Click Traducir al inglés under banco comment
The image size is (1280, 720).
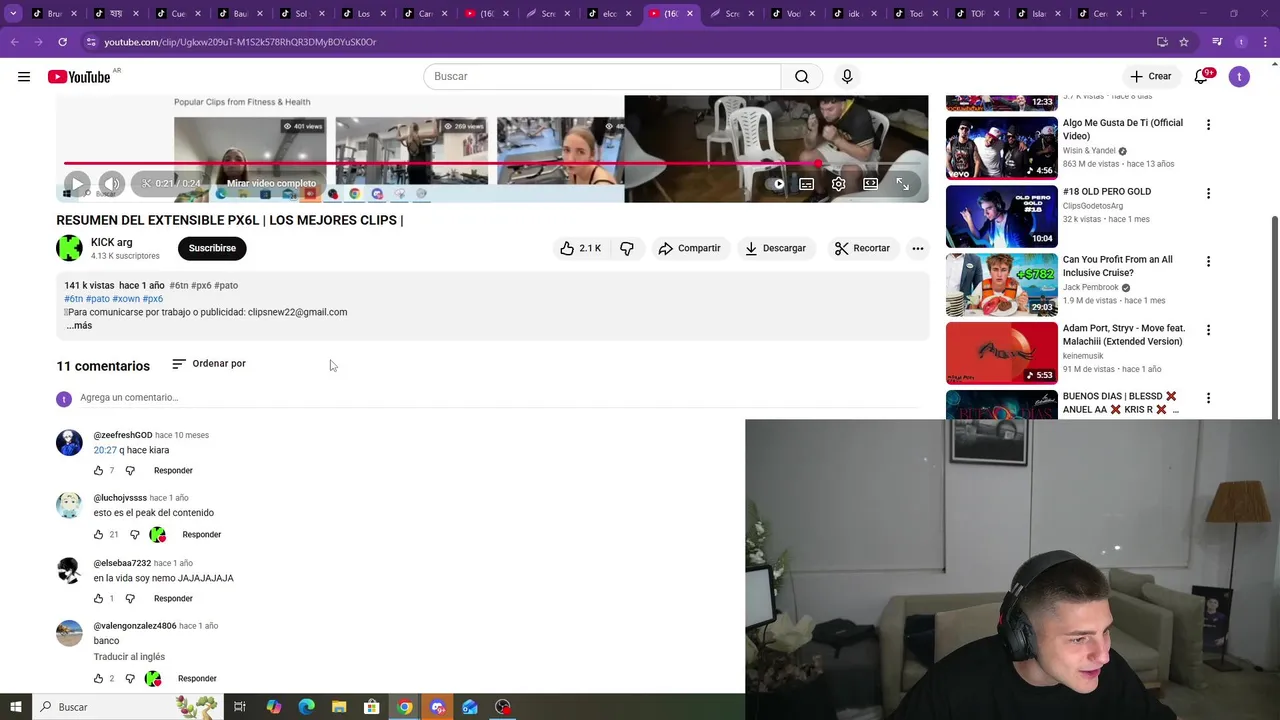point(129,657)
